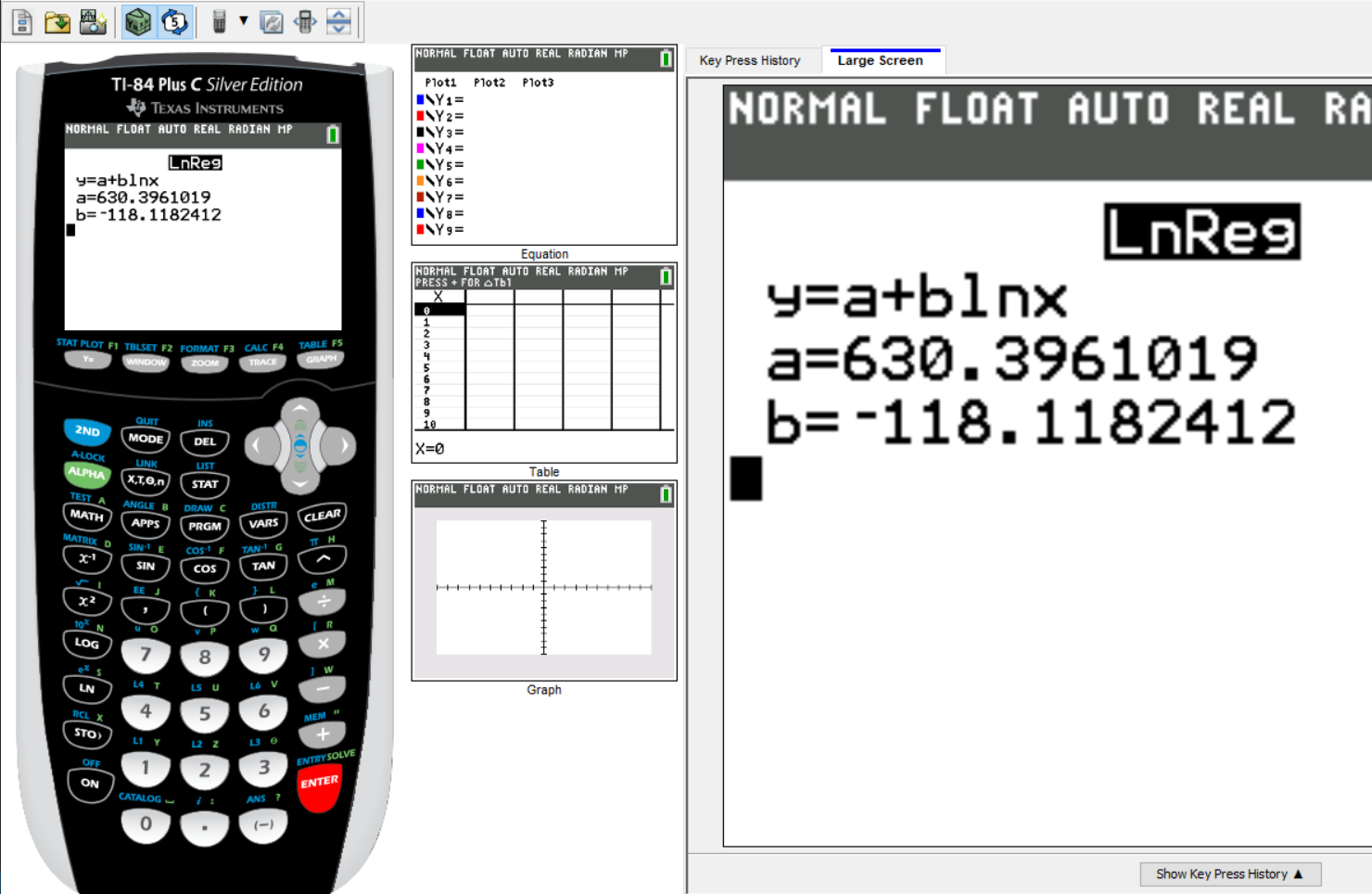Click the number 7 key
The image size is (1372, 894).
(146, 656)
